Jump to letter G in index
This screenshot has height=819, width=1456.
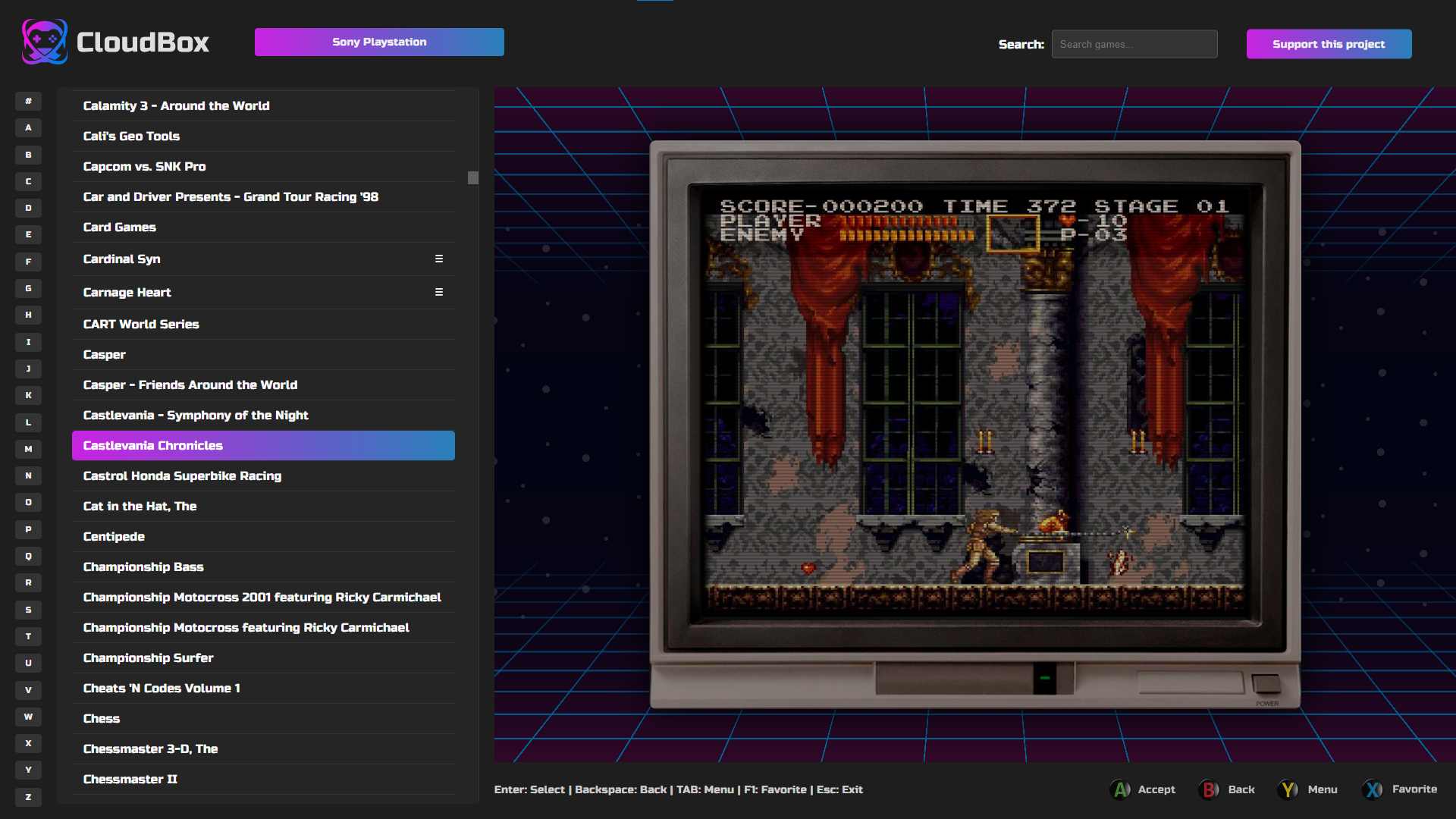(x=28, y=288)
